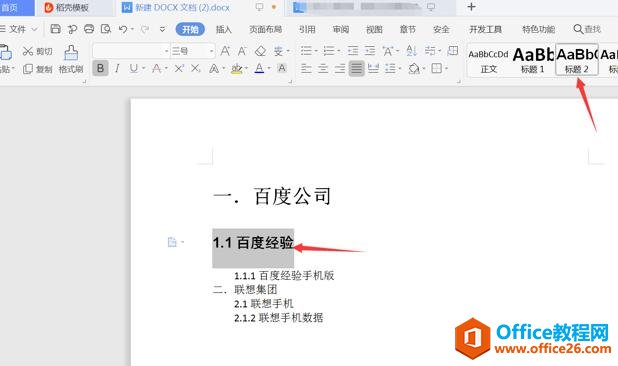Apply the 标题 1 style

coord(533,60)
